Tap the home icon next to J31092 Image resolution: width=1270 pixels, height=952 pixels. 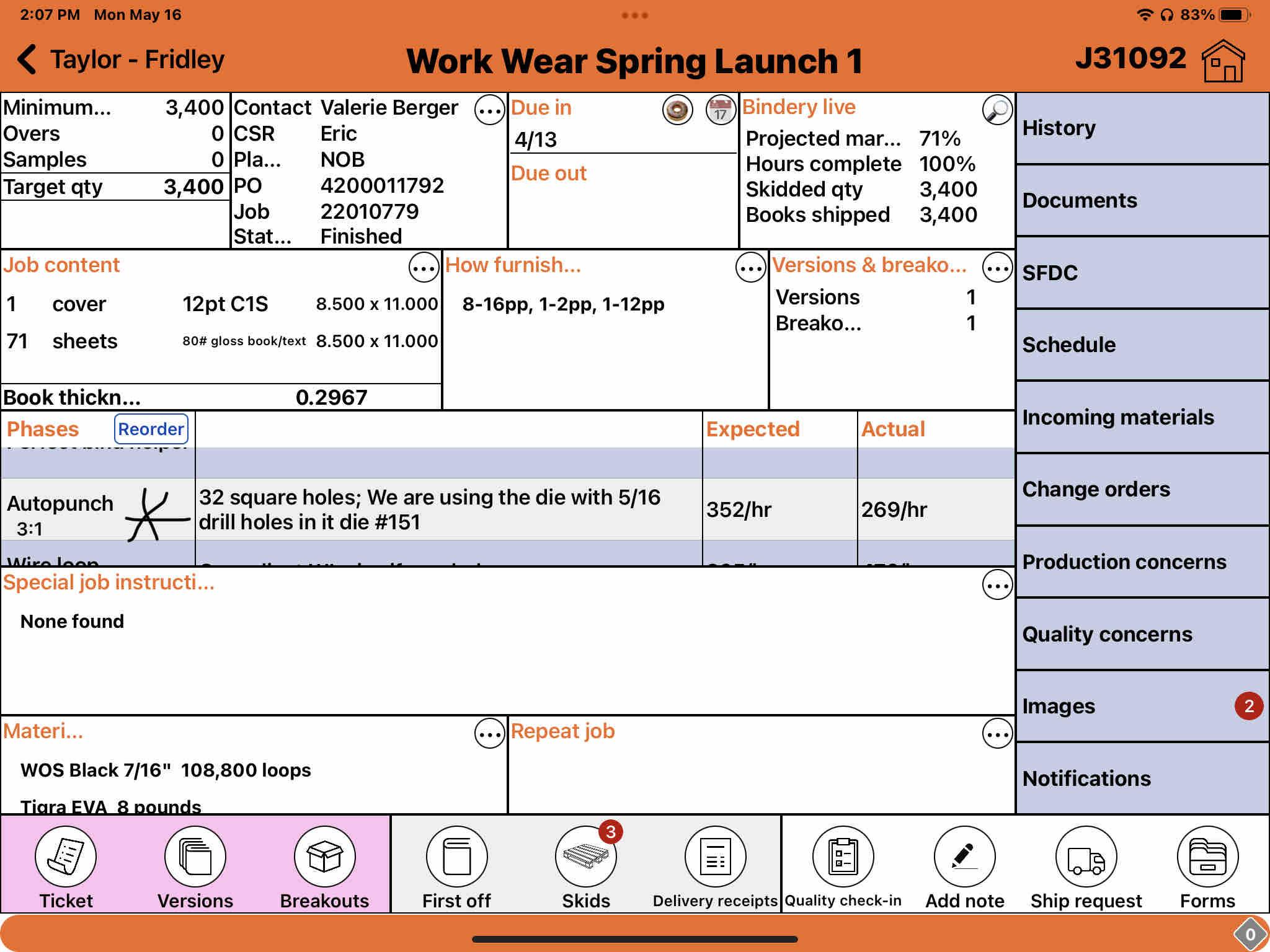tap(1223, 61)
